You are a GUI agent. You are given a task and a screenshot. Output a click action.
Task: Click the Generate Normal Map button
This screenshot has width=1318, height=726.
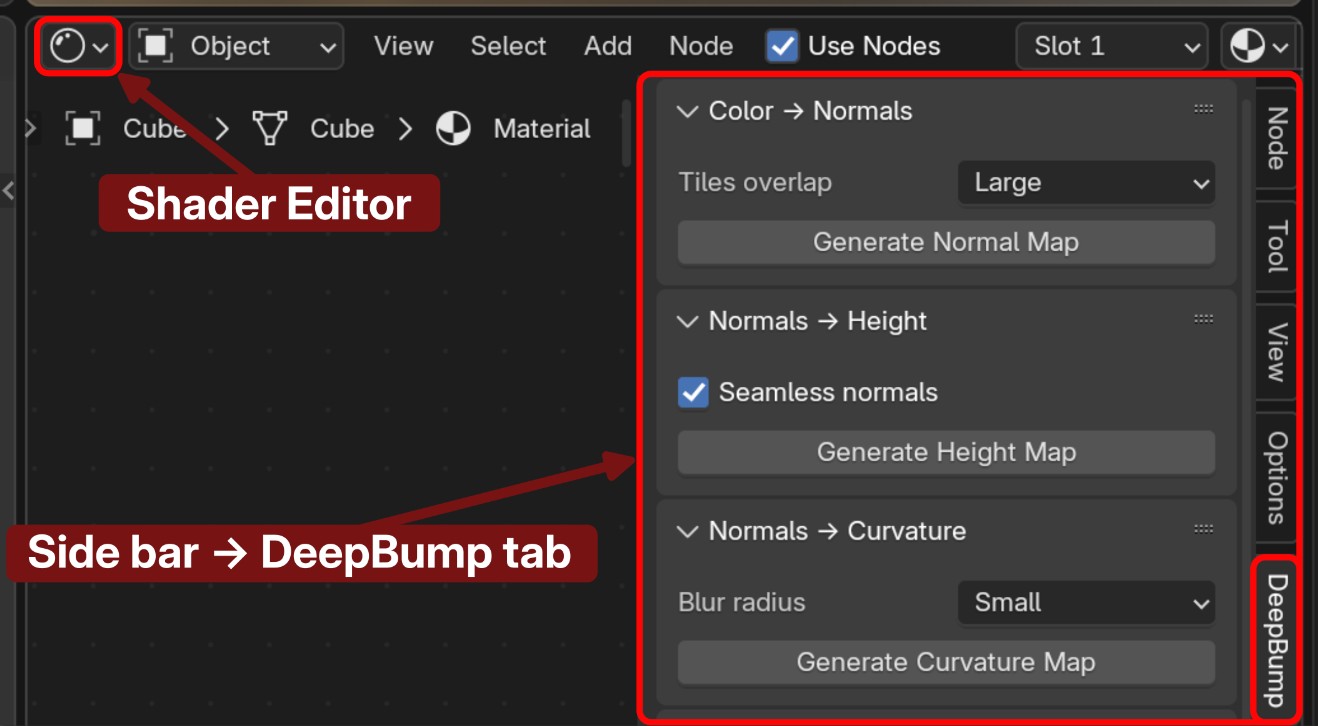pos(945,243)
